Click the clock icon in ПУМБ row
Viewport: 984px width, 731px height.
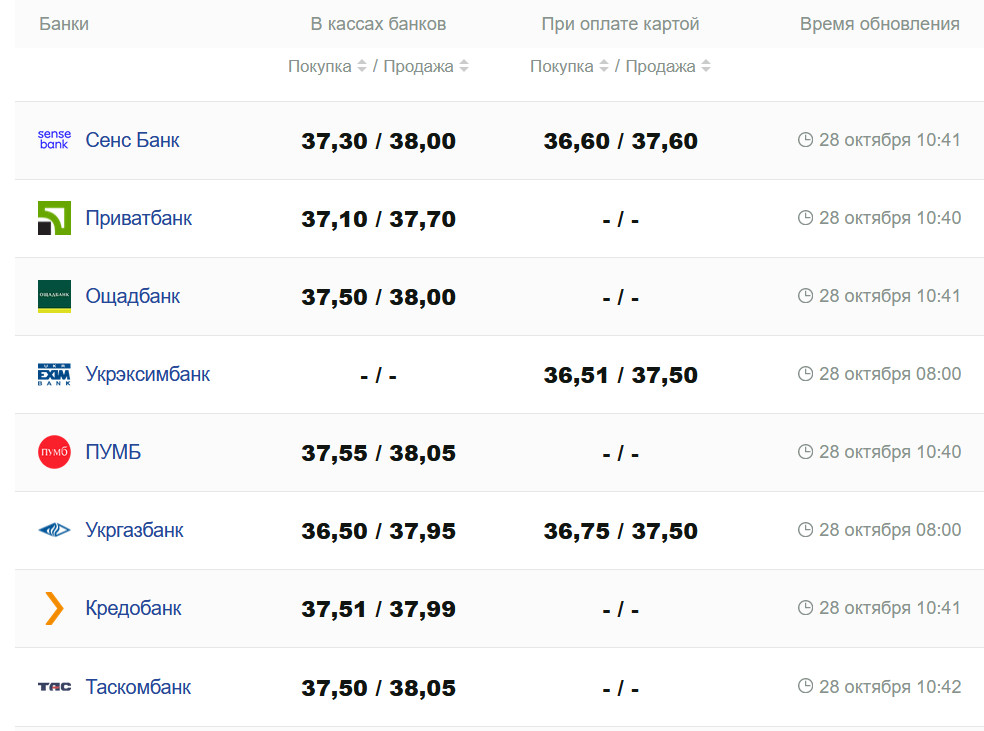click(806, 452)
